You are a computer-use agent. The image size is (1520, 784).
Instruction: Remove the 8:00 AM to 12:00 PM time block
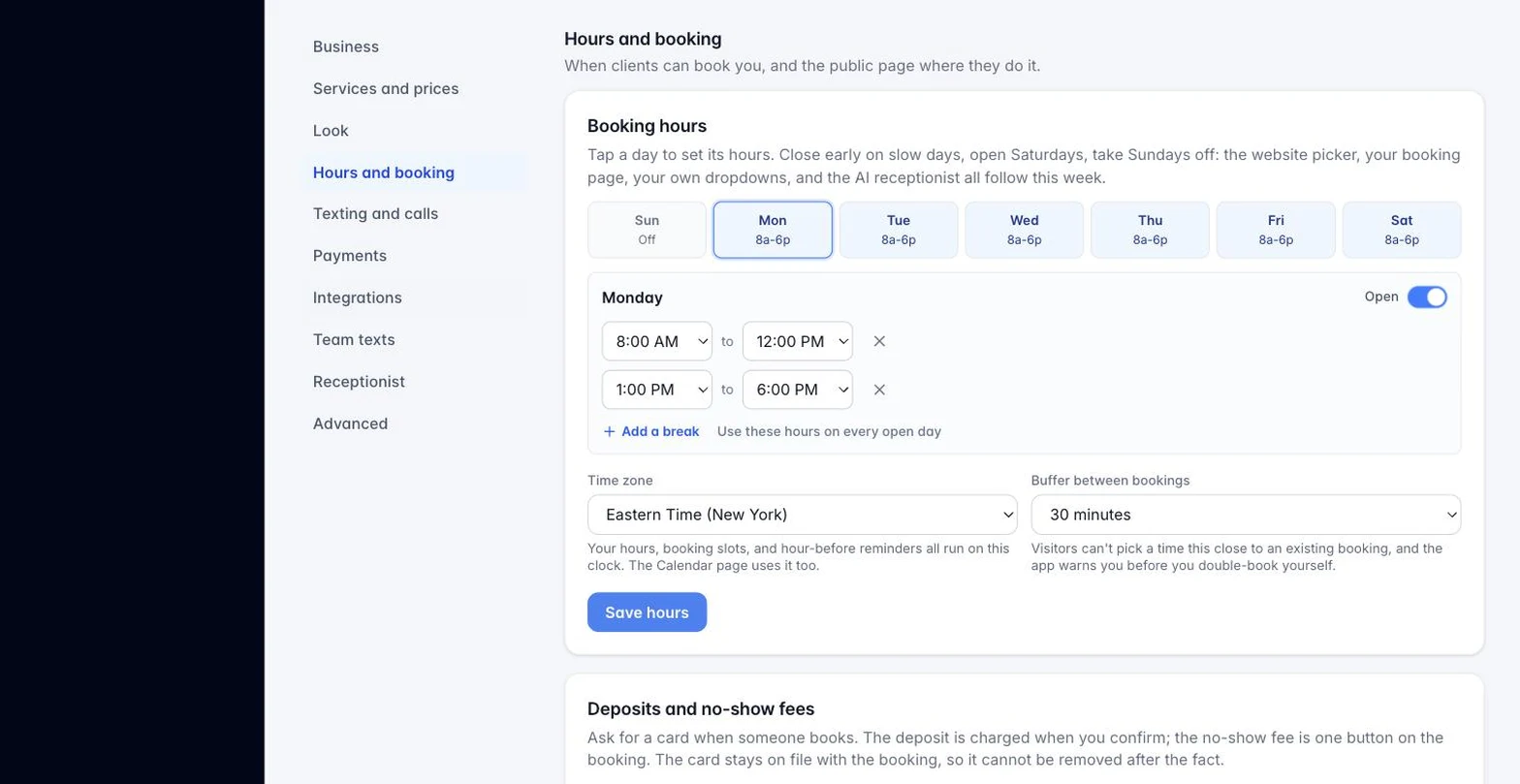[879, 341]
